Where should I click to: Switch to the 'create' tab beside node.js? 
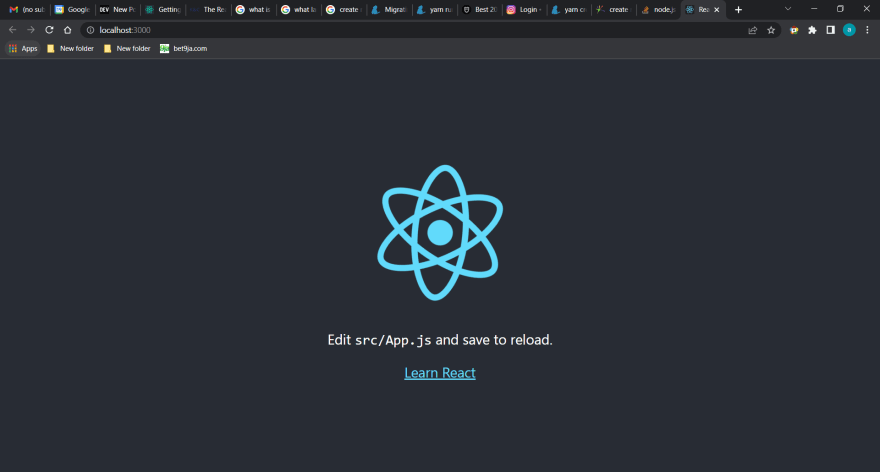click(615, 10)
